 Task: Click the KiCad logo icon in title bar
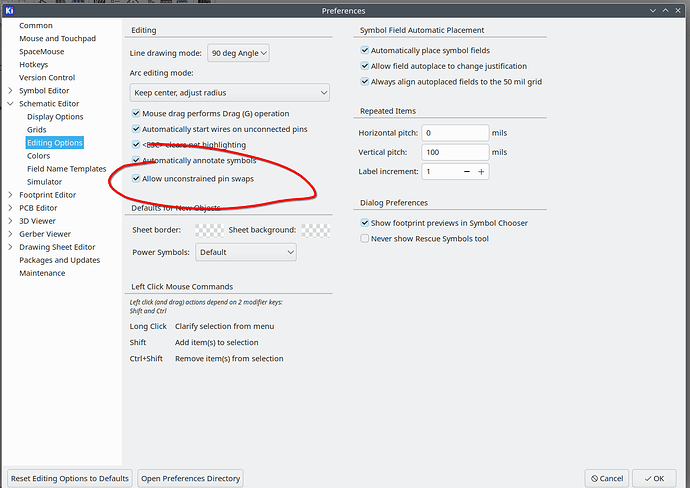point(10,10)
